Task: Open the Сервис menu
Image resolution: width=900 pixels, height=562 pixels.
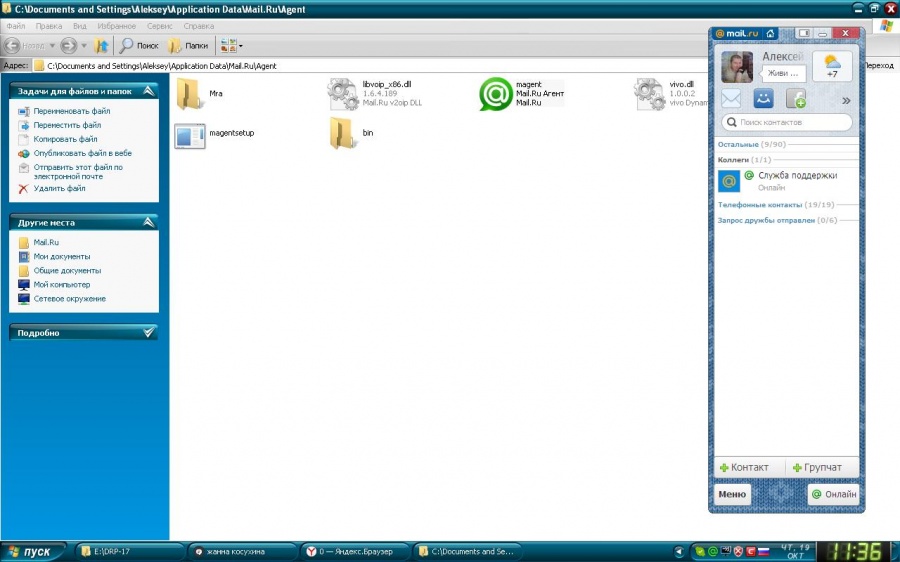Action: tap(160, 26)
